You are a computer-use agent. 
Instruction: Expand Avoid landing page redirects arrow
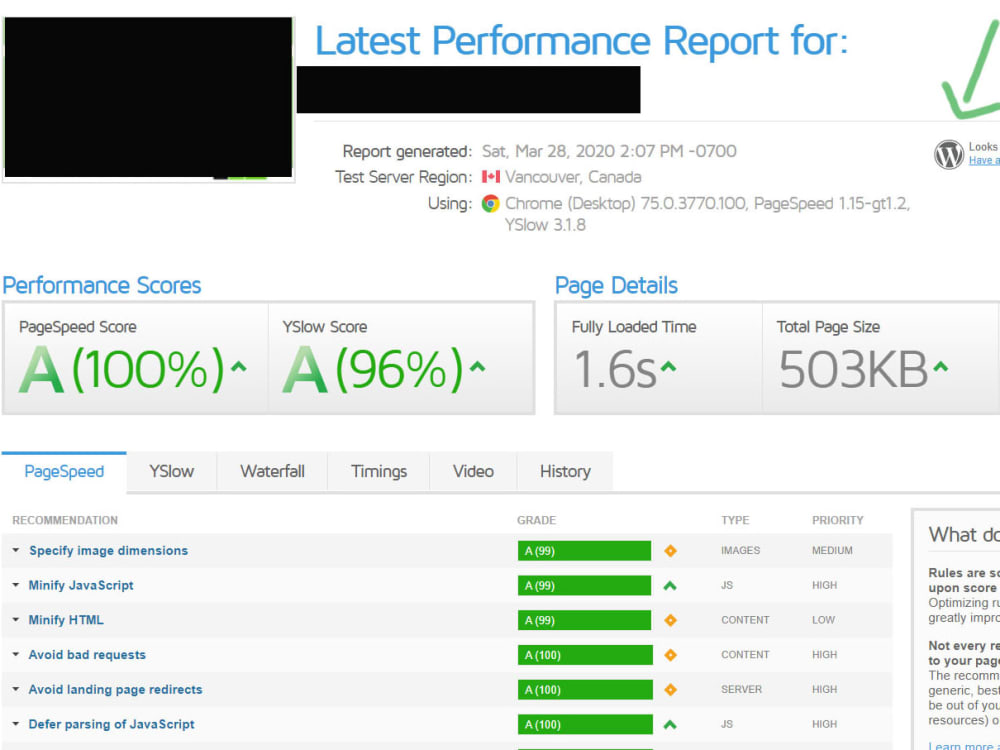16,689
